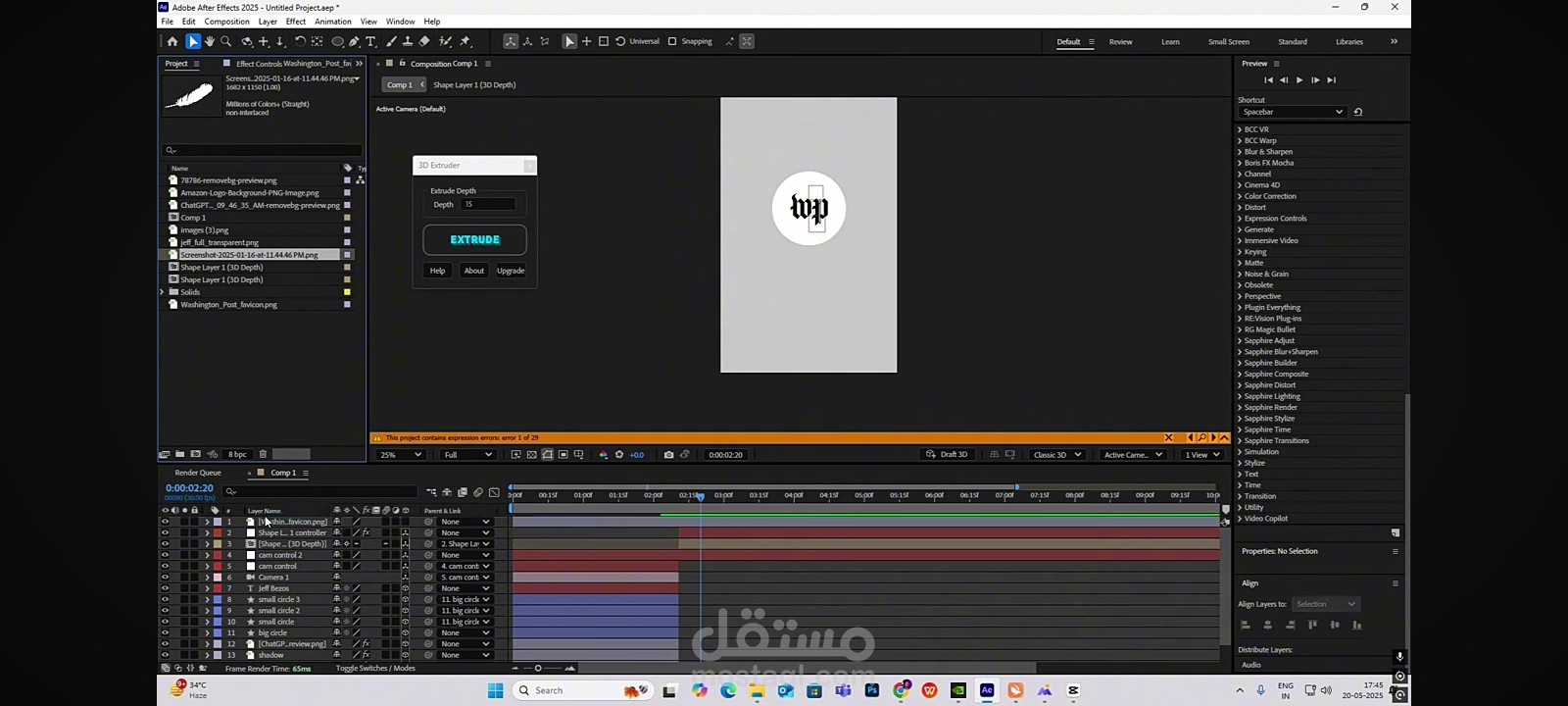
Task: Enable the Snapping checkbox
Action: (672, 41)
